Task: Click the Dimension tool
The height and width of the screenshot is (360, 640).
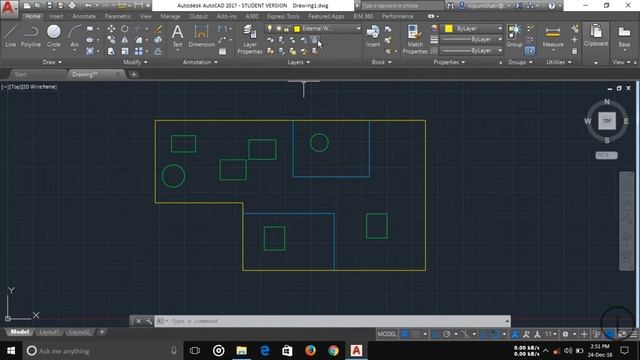Action: [201, 36]
